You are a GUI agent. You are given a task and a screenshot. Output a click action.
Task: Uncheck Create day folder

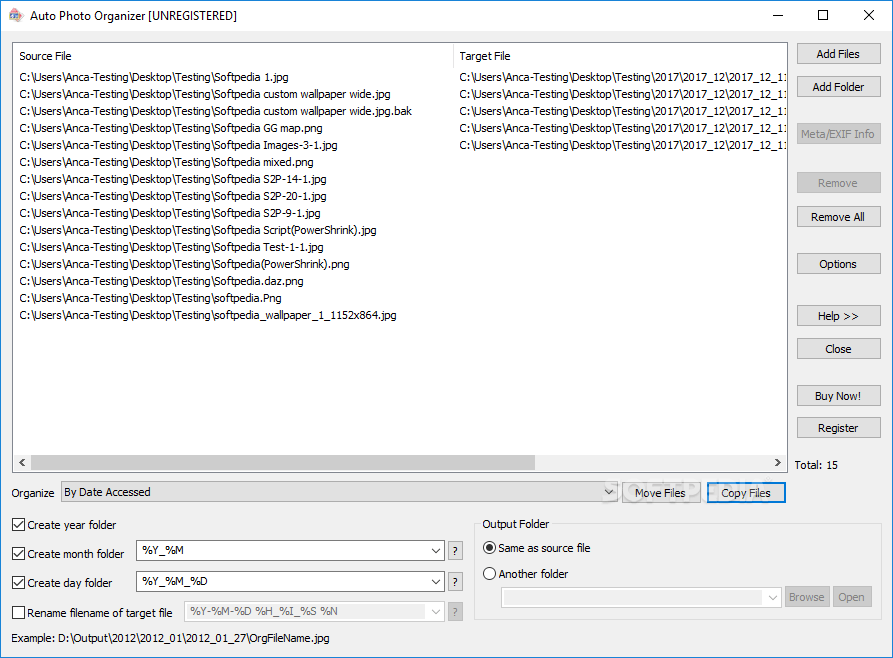17,582
